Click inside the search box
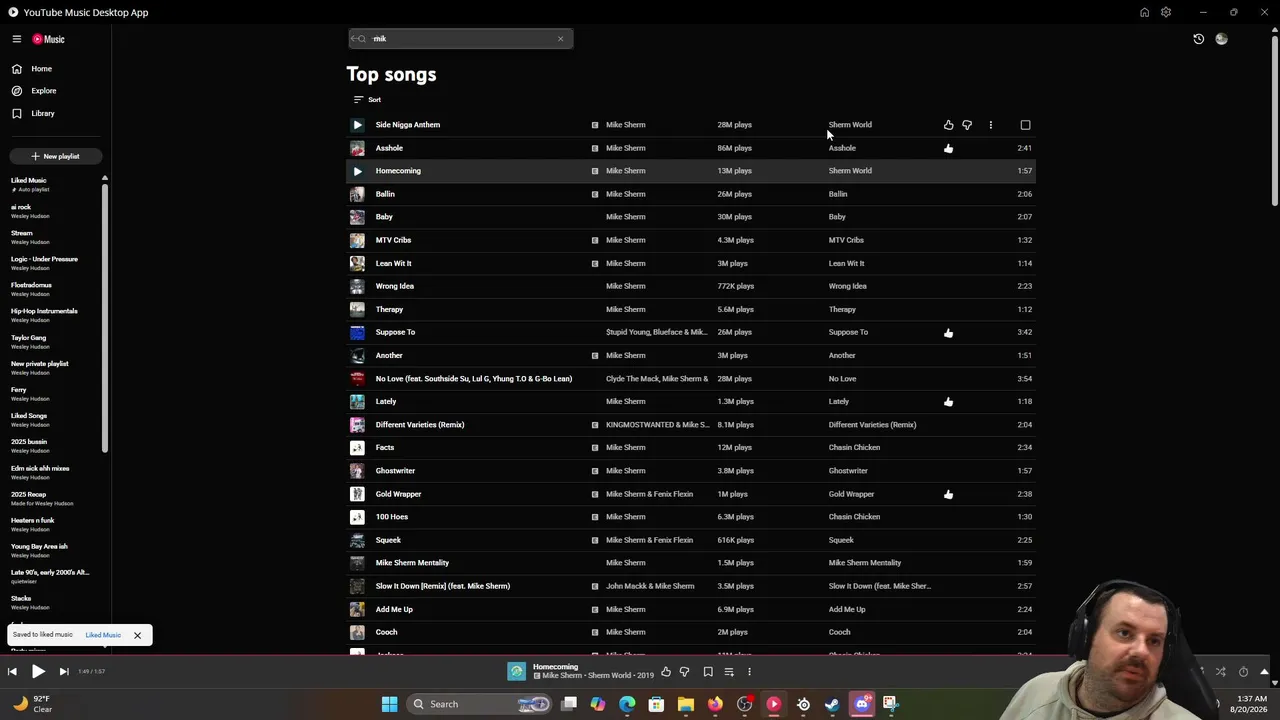The height and width of the screenshot is (720, 1280). click(x=460, y=39)
